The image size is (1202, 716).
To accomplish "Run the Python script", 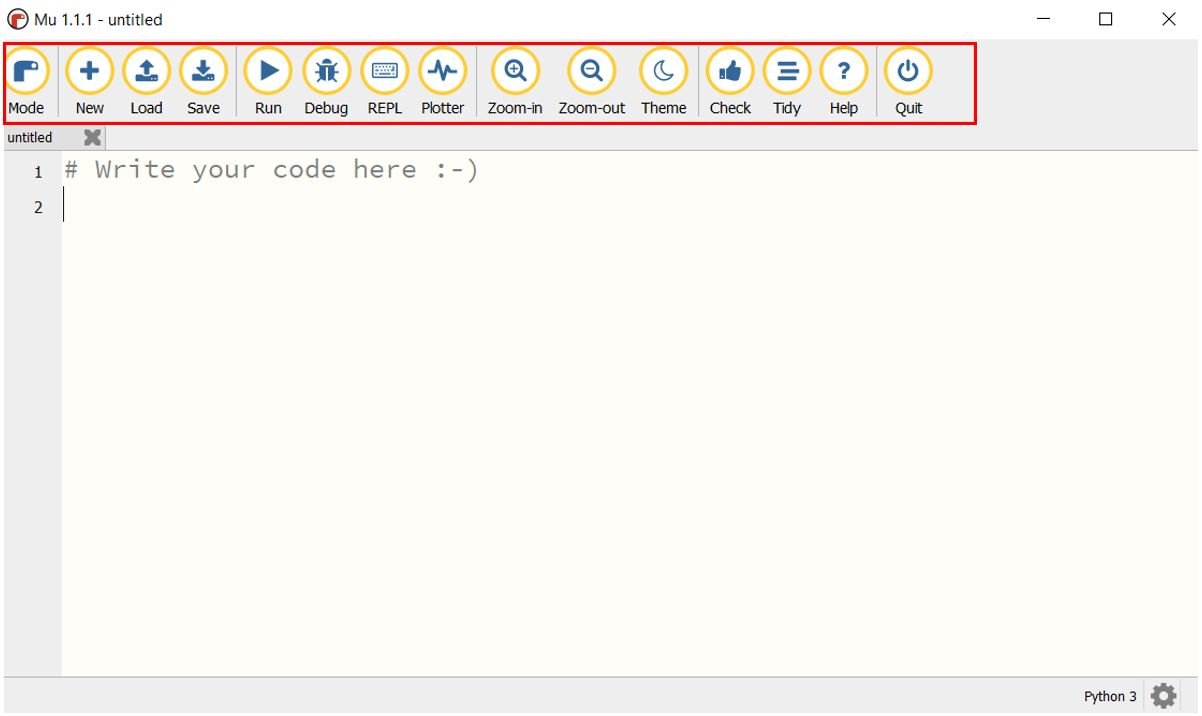I will click(268, 81).
